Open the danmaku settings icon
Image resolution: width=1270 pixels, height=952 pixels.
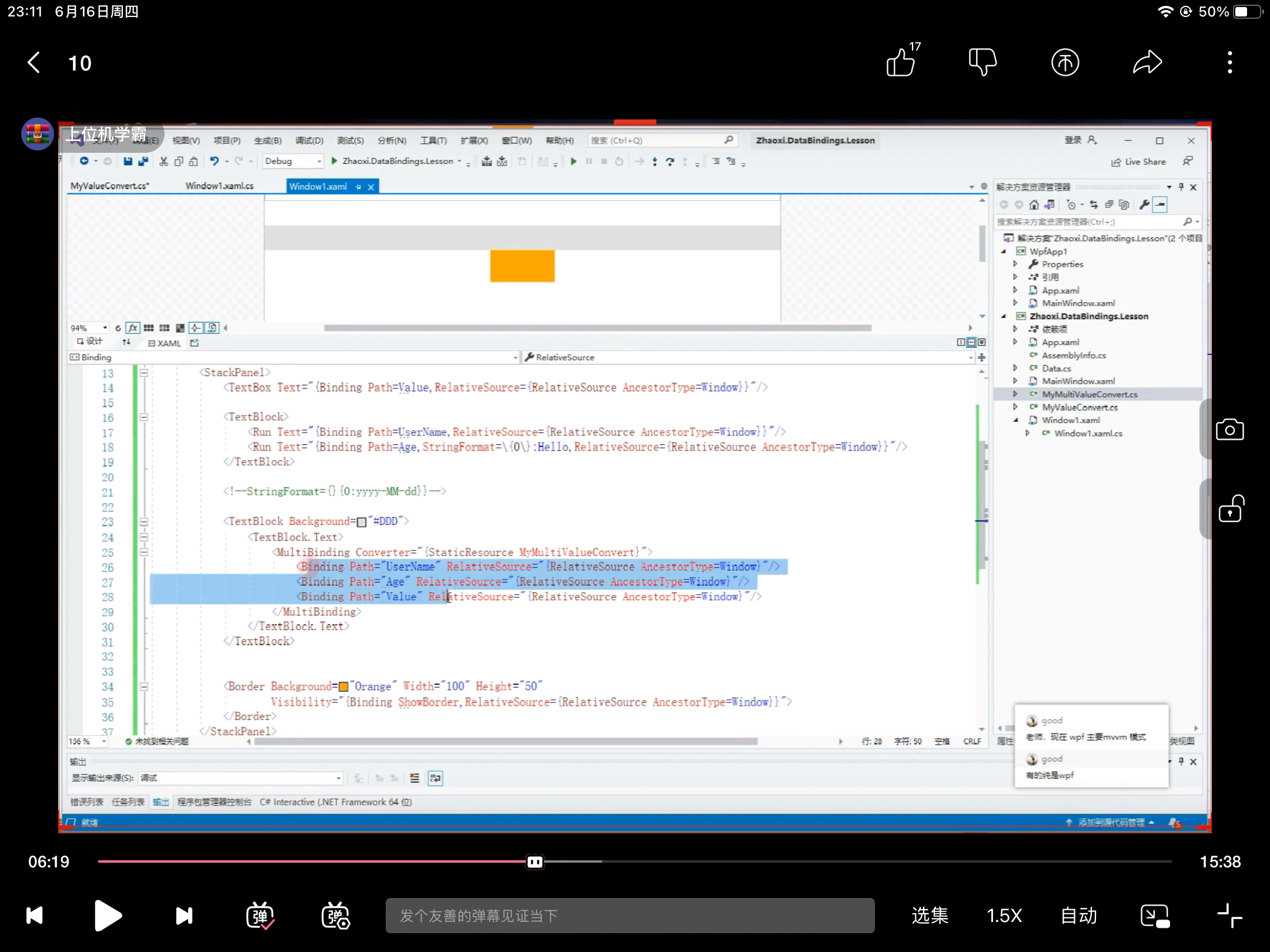(335, 916)
